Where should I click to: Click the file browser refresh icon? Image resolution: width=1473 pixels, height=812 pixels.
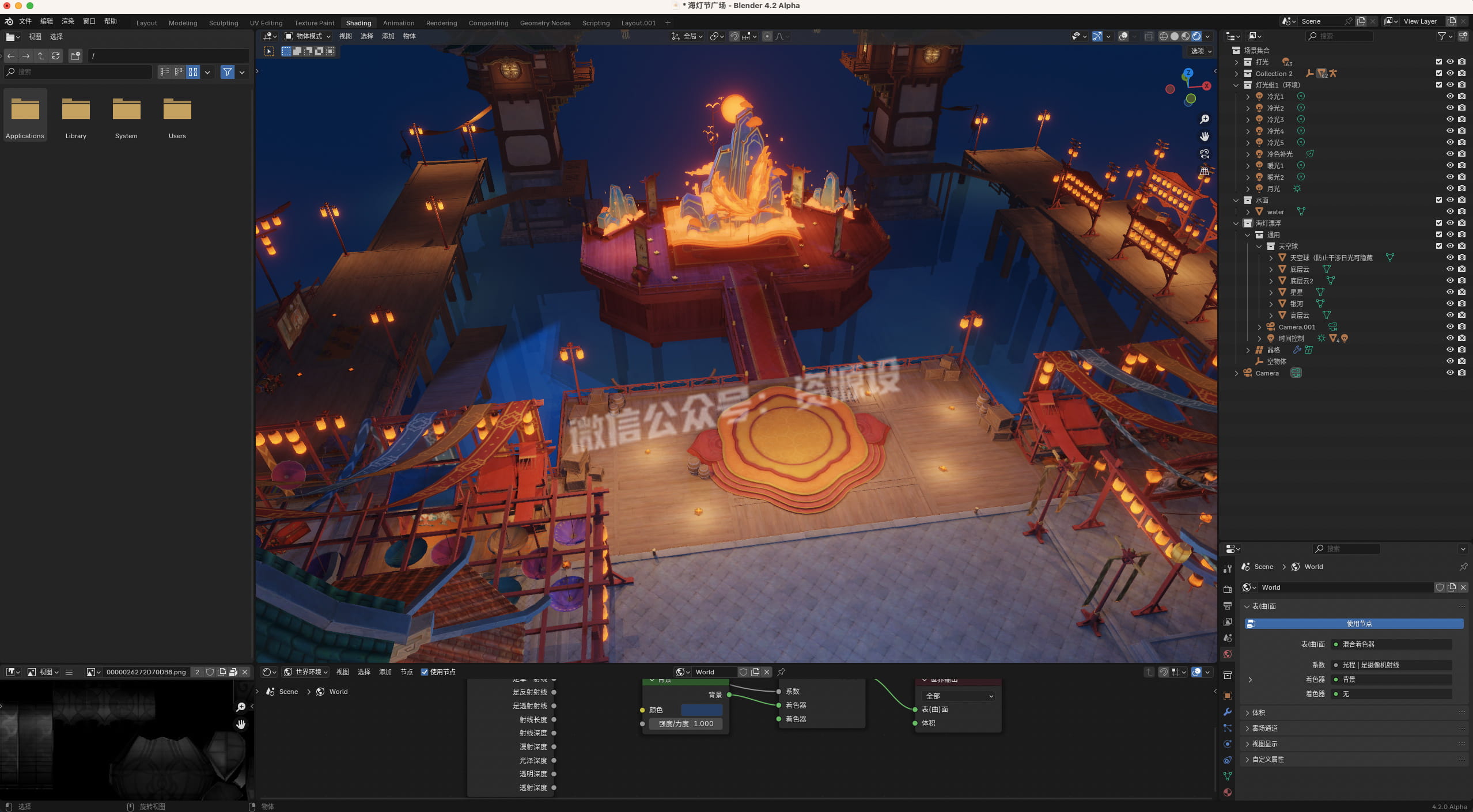pos(56,56)
